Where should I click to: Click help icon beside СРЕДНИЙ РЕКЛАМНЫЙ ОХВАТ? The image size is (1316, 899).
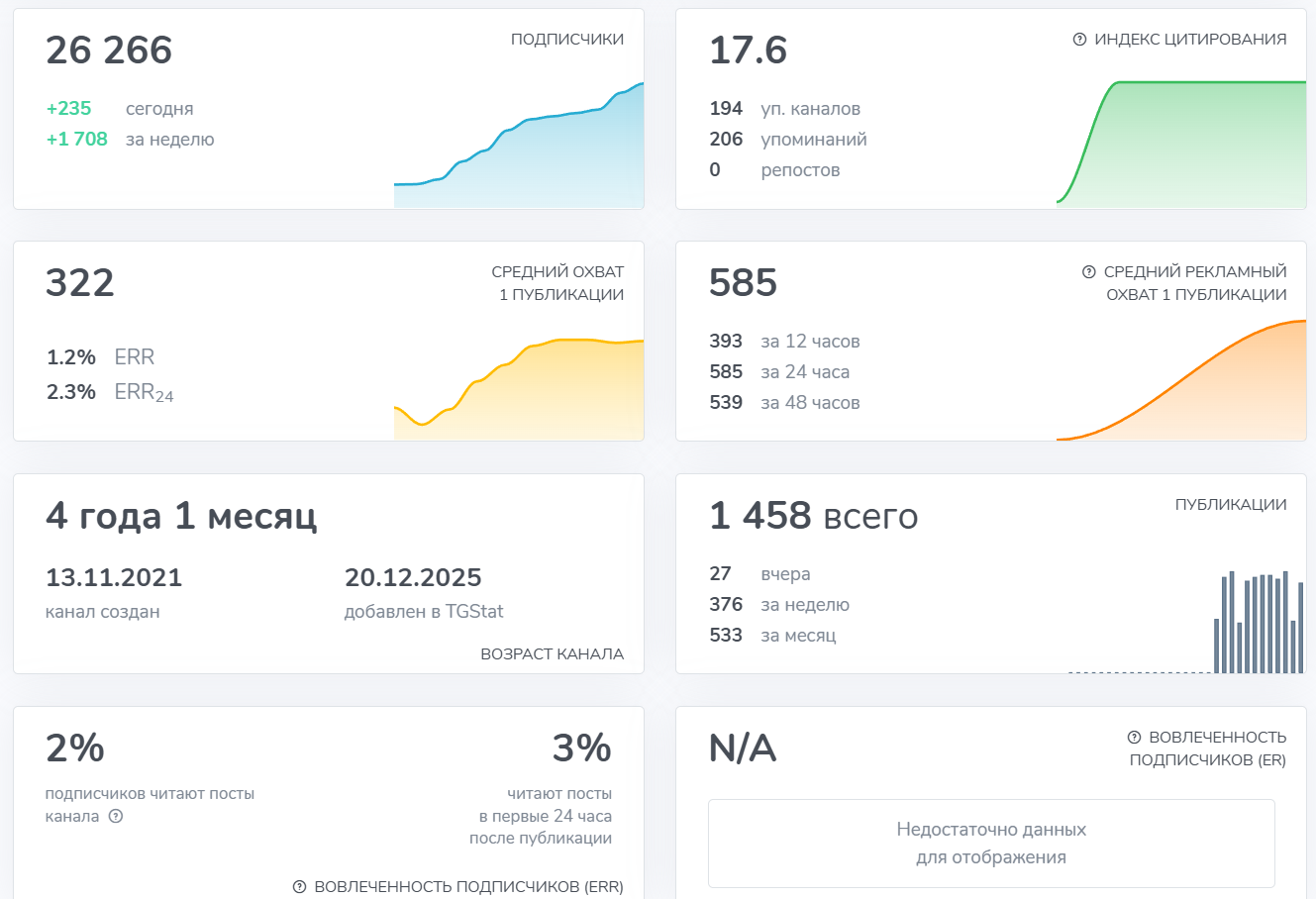1089,272
